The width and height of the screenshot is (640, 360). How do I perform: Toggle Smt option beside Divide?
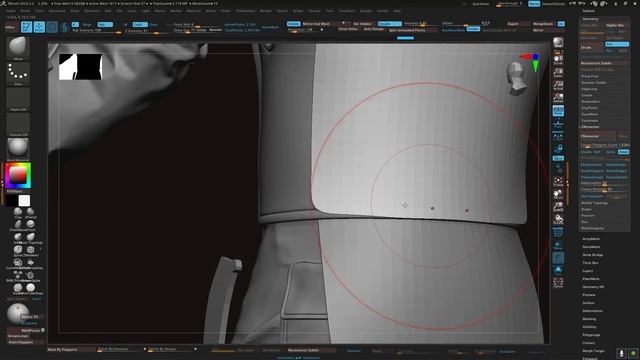pos(617,44)
